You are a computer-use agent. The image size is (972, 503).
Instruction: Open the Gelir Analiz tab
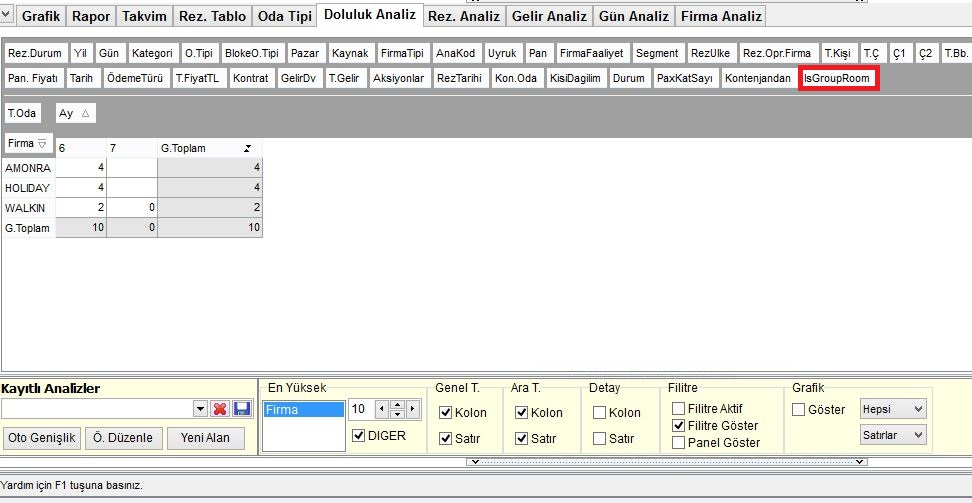tap(549, 16)
